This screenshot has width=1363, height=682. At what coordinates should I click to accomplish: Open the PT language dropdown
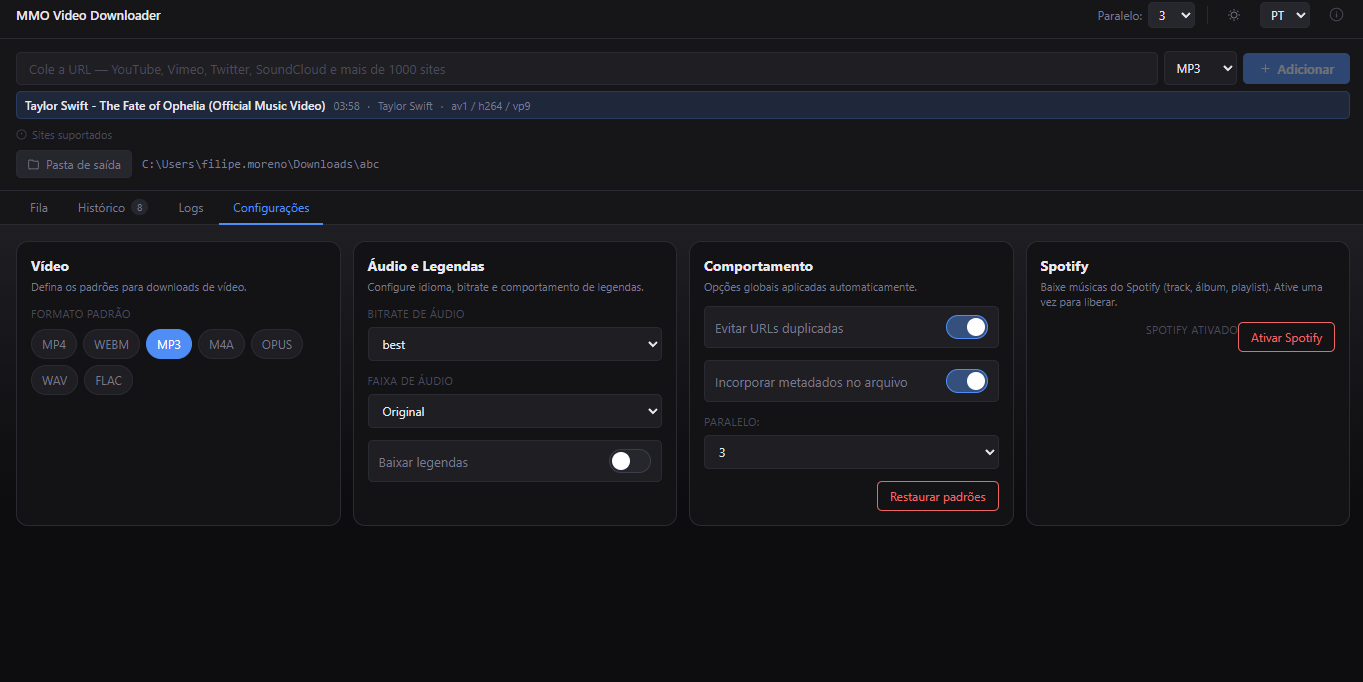tap(1285, 15)
